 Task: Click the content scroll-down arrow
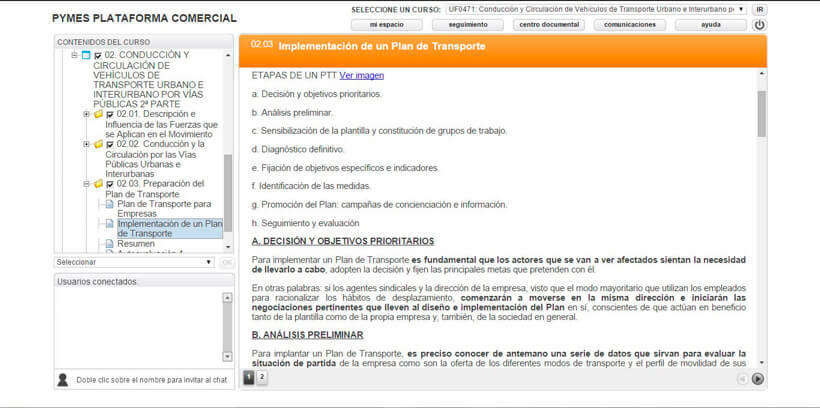pyautogui.click(x=761, y=362)
